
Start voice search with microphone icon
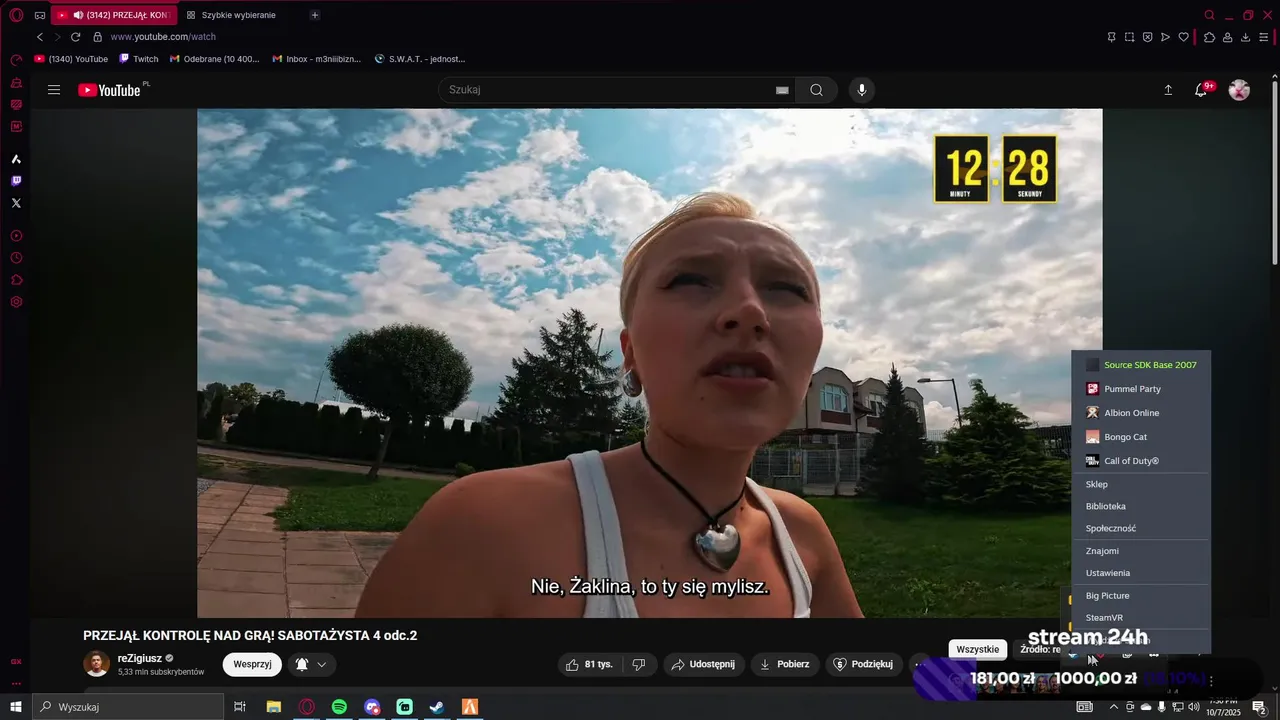[862, 90]
